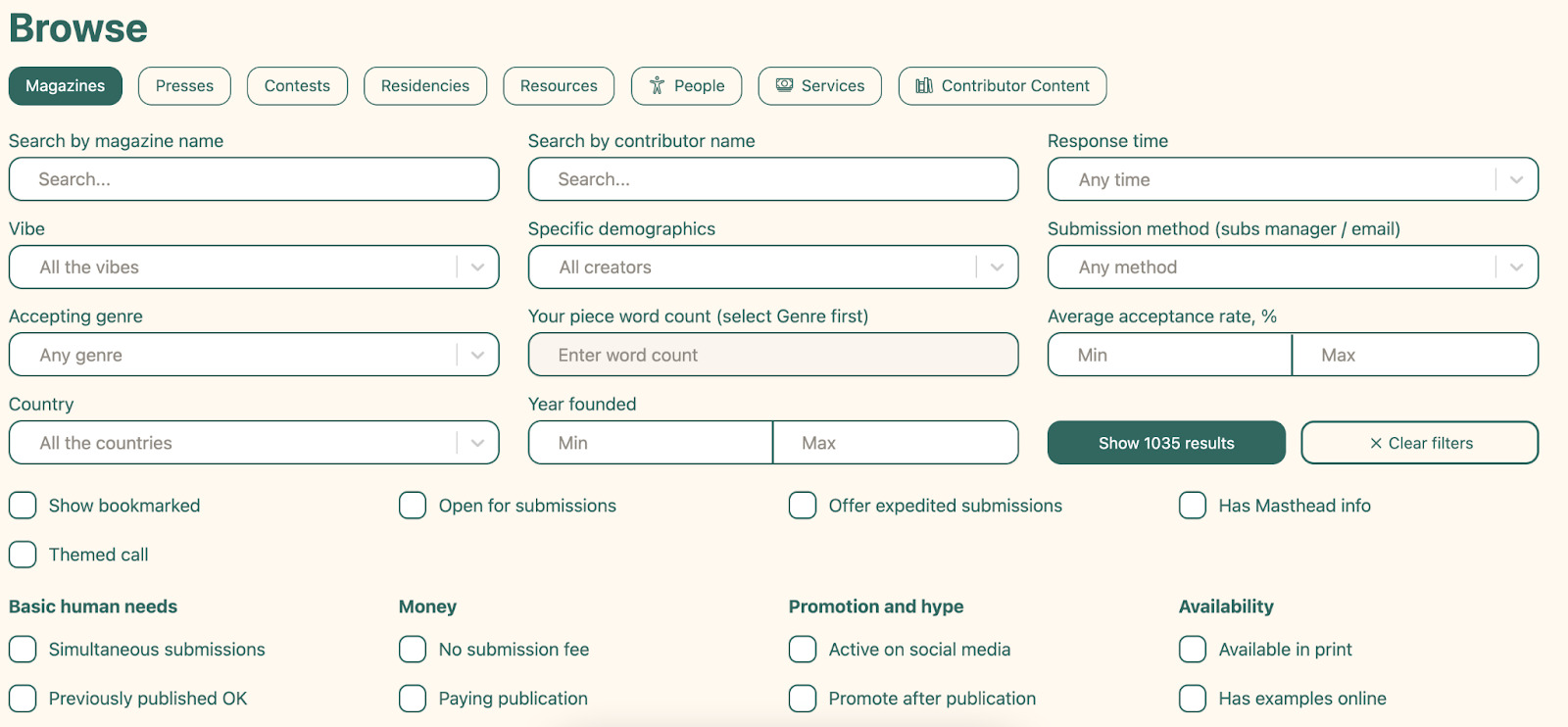
Task: Go to the Contests tab
Action: pos(297,86)
